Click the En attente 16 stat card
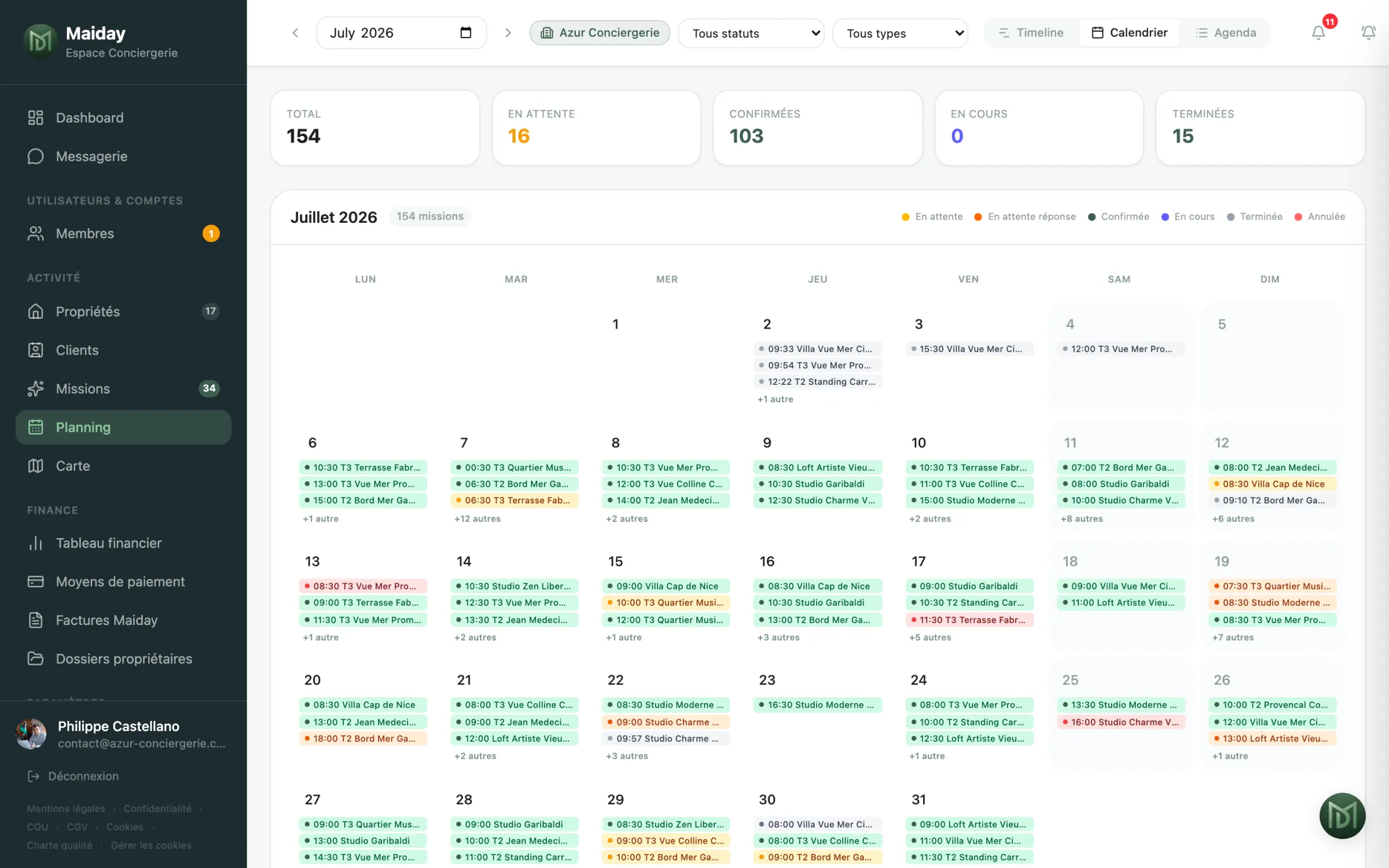Viewport: 1389px width, 868px height. coord(596,127)
